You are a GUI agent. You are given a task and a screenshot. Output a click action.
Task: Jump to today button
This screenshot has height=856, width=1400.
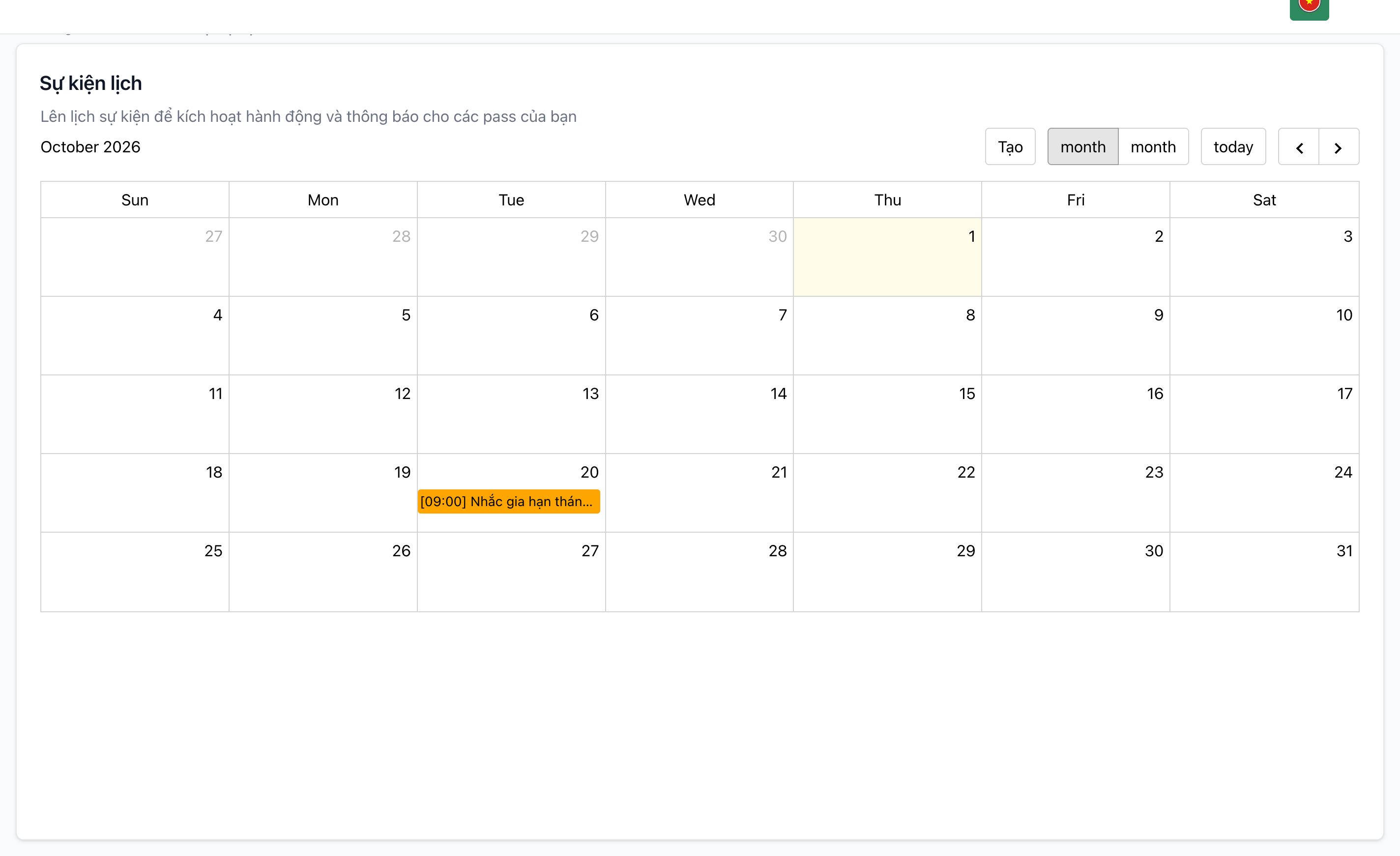point(1233,147)
